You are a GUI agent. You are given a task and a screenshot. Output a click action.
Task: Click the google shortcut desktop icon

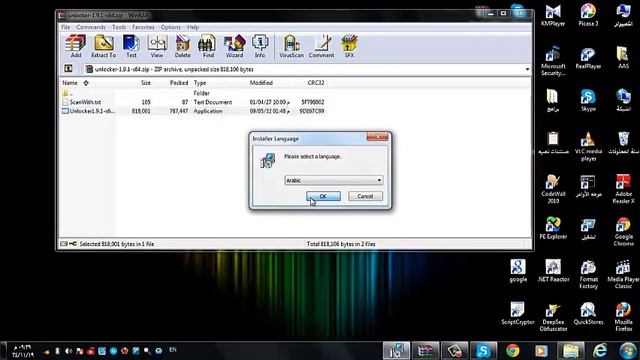pos(518,271)
